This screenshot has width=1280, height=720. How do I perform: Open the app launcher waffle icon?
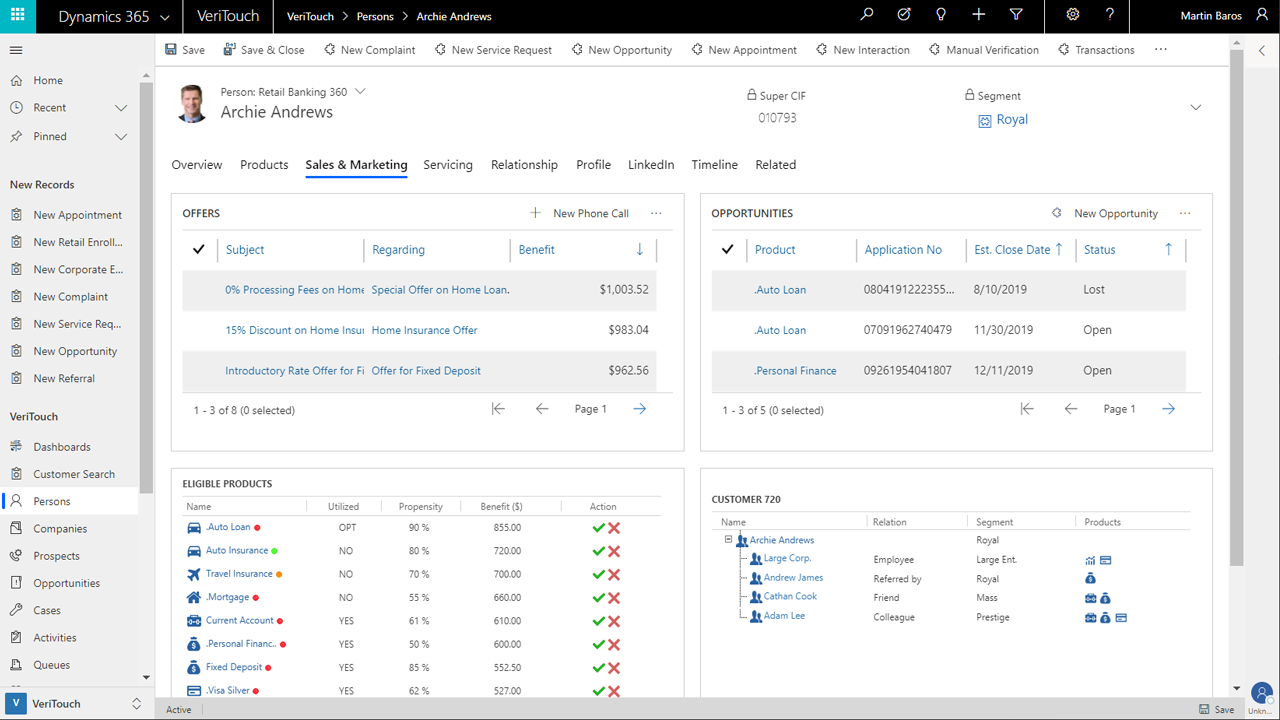[17, 16]
